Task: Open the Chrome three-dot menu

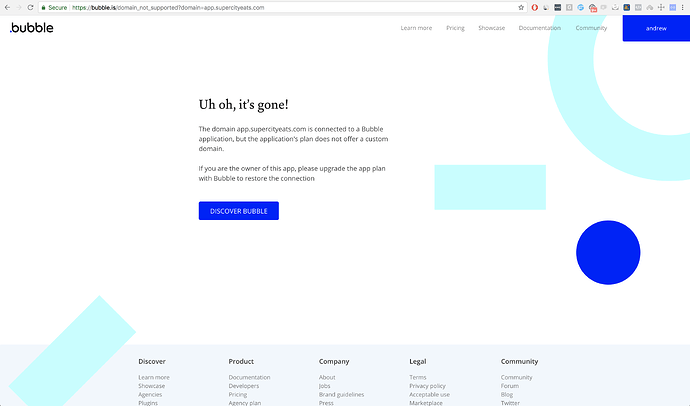Action: [x=683, y=7]
